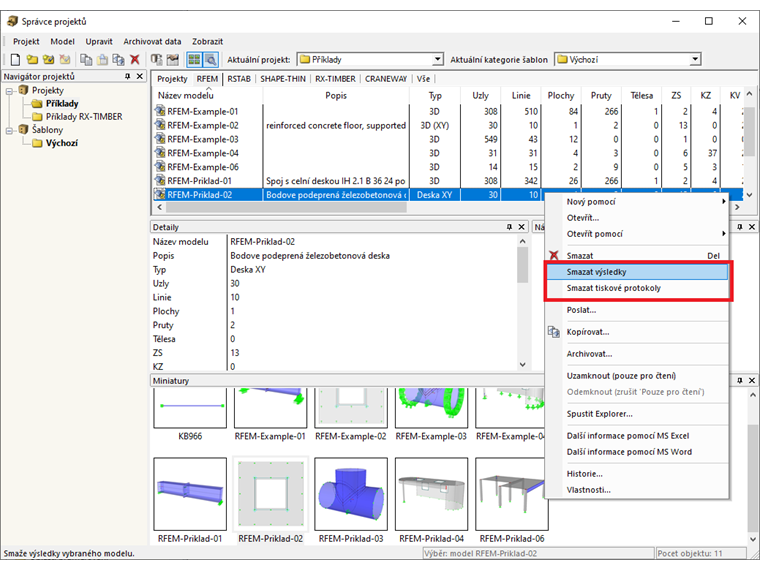This screenshot has width=760, height=570.
Task: Select the Příklady RX-TIMBER tree folder
Action: [x=84, y=117]
